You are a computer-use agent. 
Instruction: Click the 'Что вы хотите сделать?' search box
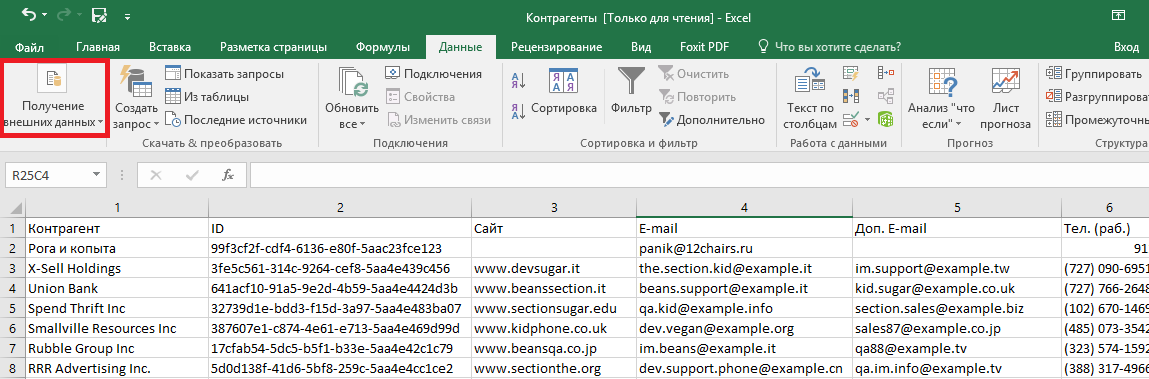[830, 47]
